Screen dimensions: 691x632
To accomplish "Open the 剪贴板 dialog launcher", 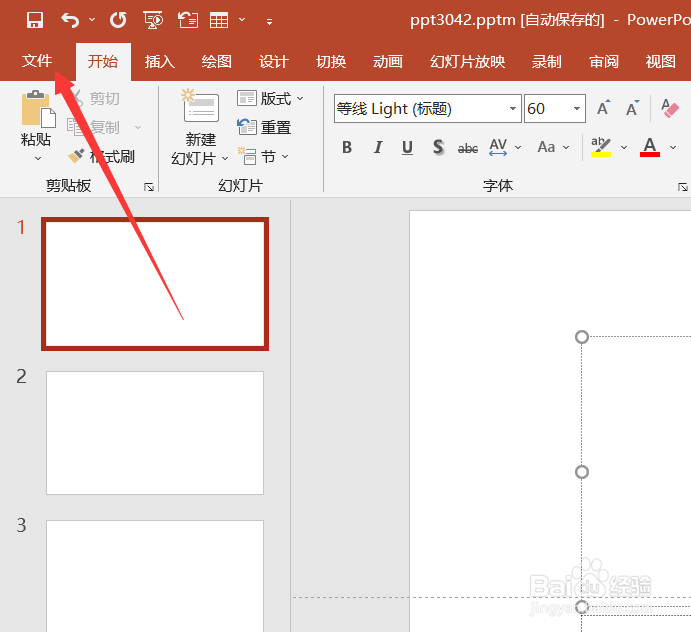I will pyautogui.click(x=149, y=187).
